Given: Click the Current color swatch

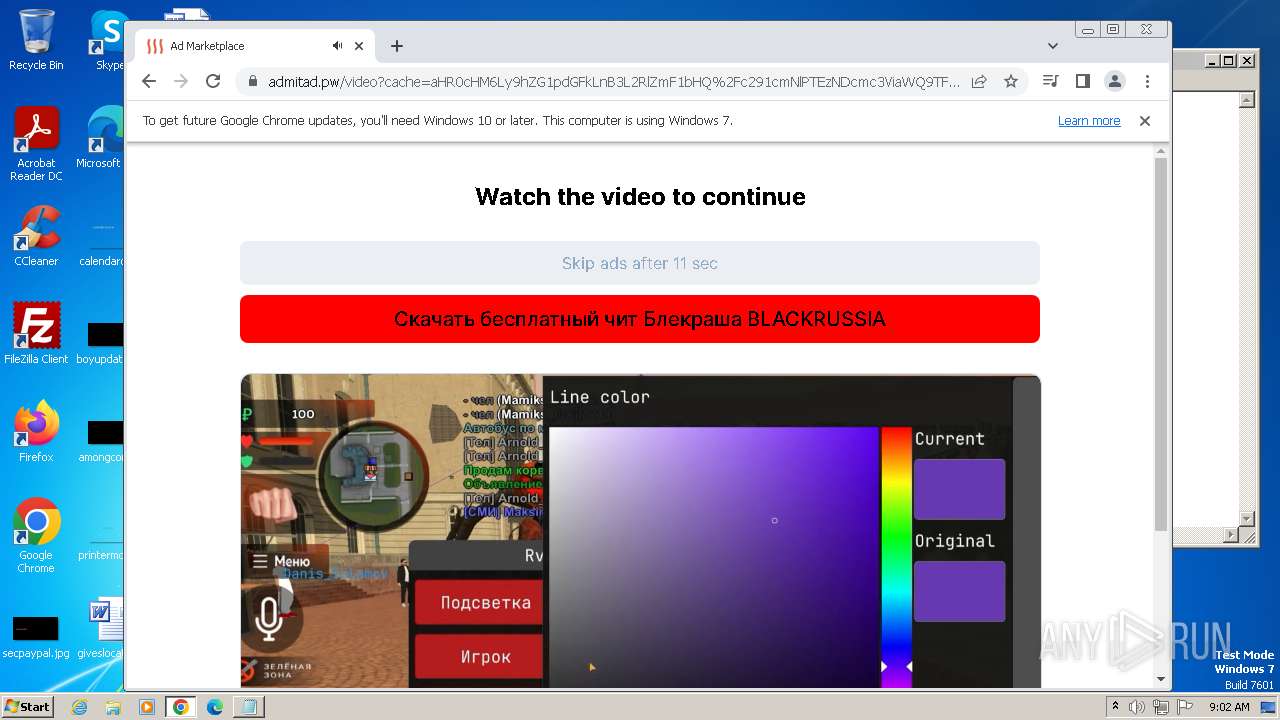Looking at the screenshot, I should pos(959,489).
